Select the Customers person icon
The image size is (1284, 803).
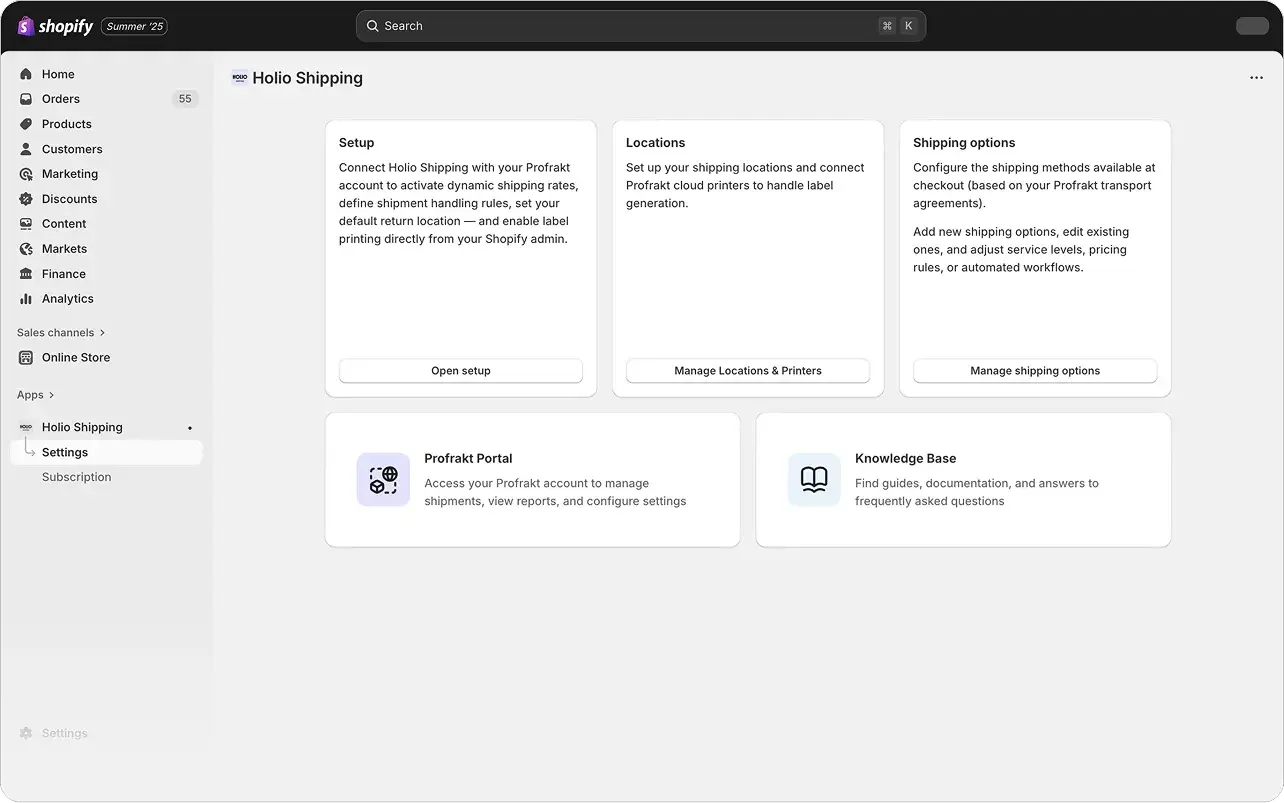click(x=26, y=149)
